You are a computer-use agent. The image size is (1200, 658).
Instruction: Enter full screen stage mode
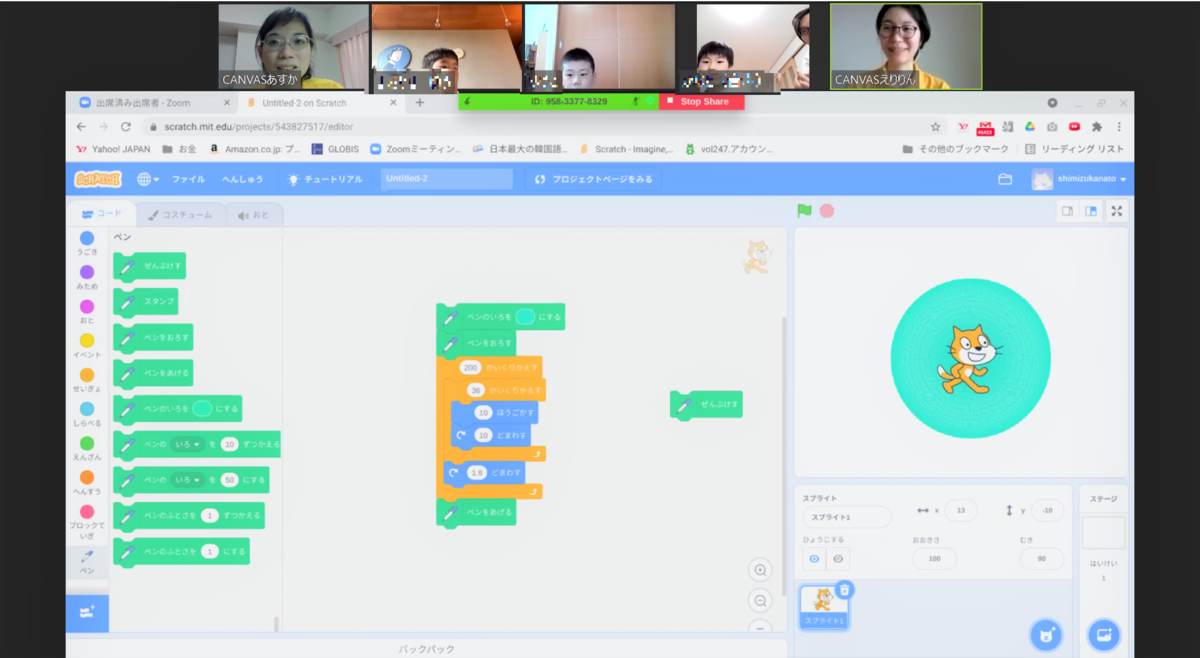coord(1117,211)
